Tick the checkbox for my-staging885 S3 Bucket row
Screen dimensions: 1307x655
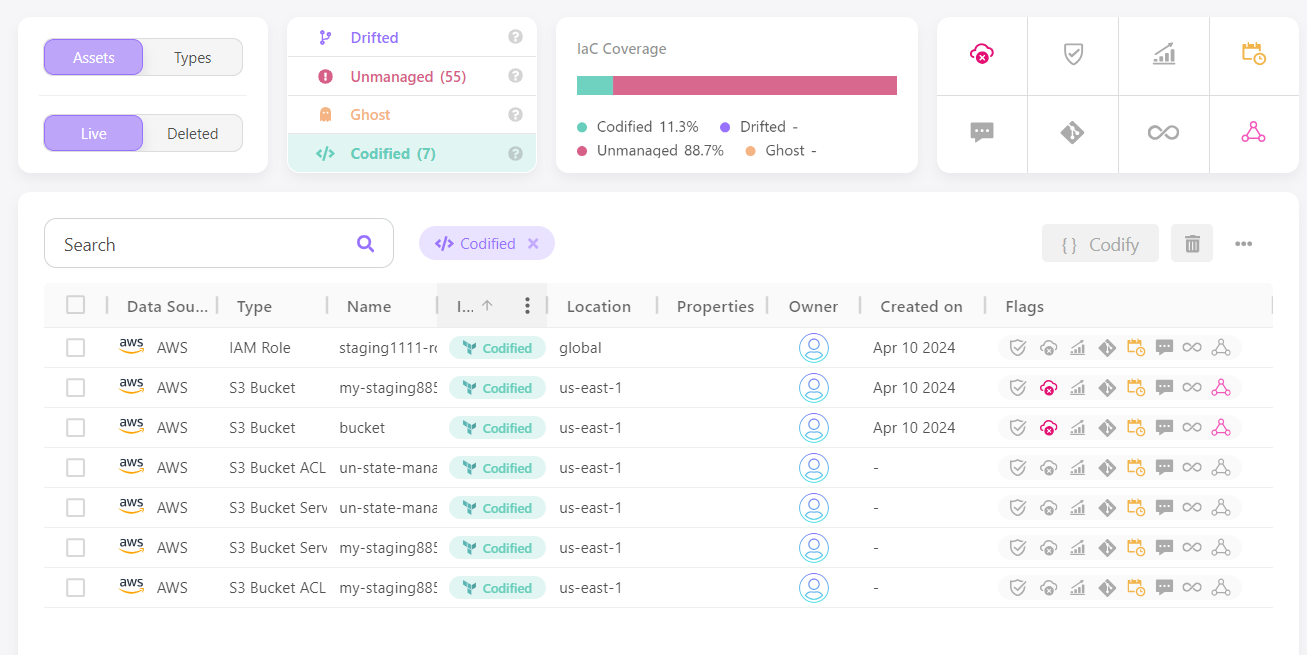(75, 388)
